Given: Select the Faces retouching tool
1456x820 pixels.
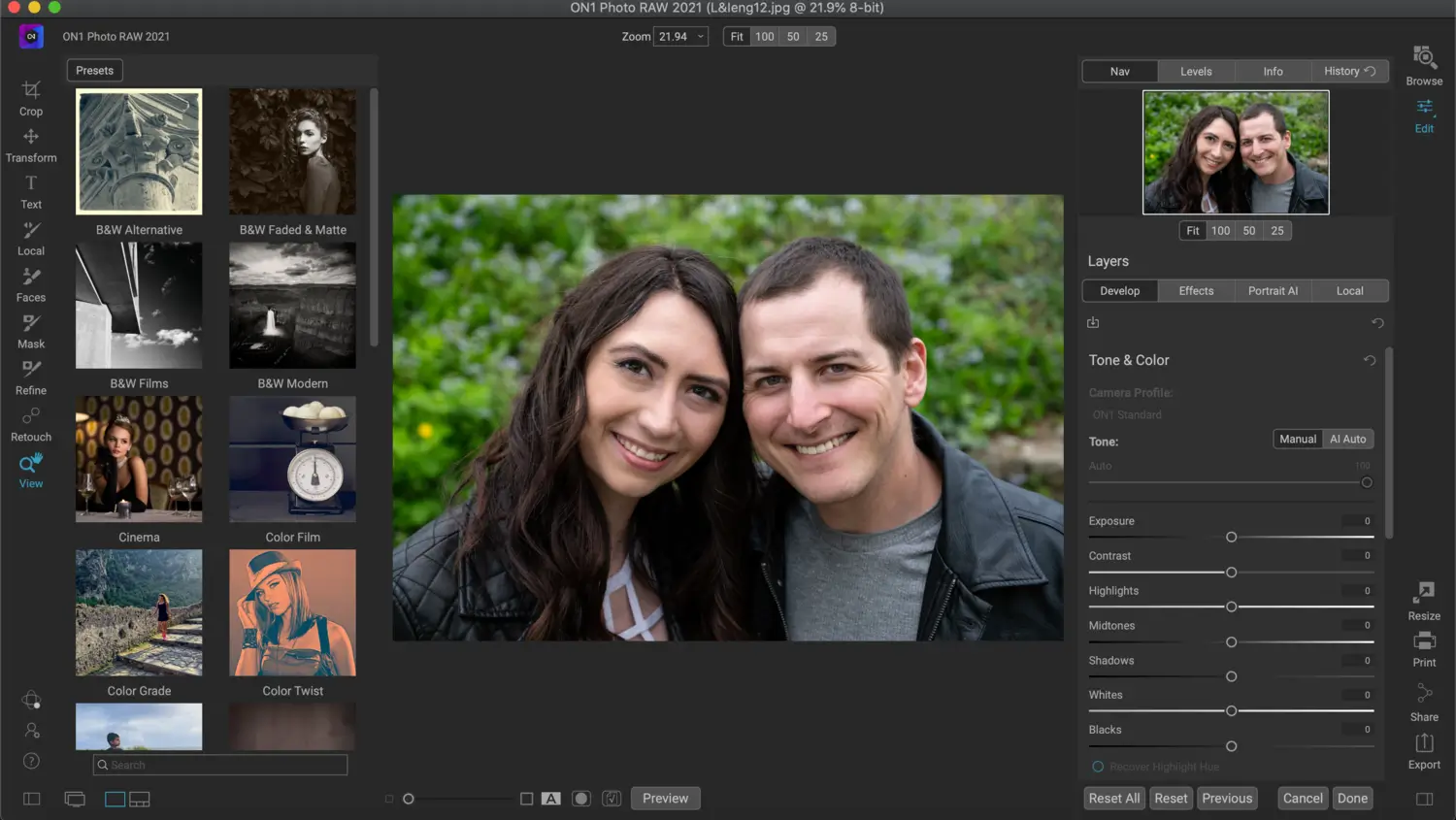Looking at the screenshot, I should click(x=30, y=286).
